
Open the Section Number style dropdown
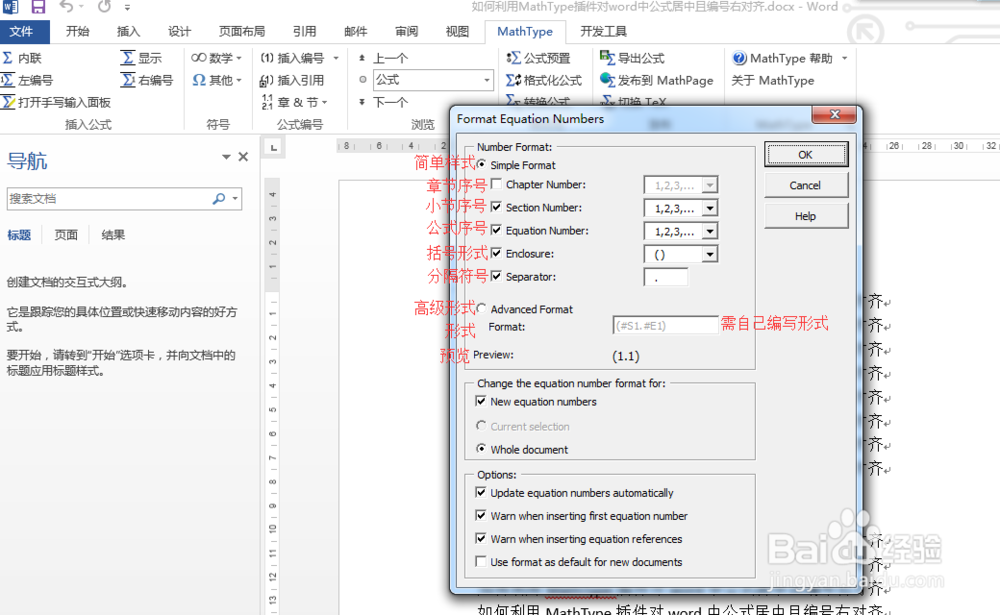[x=710, y=208]
